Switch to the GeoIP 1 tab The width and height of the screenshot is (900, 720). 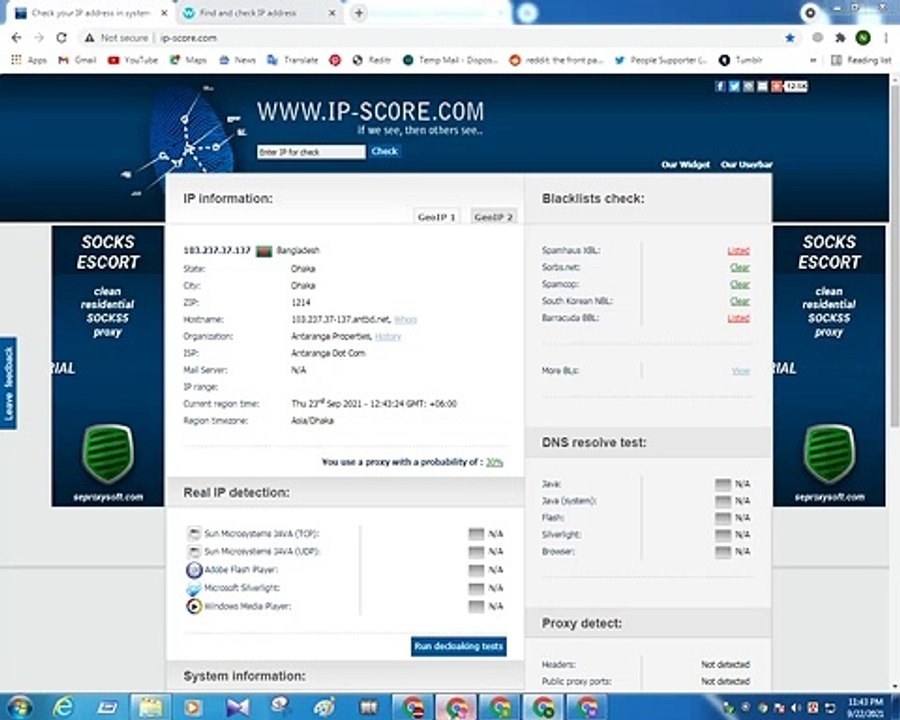[x=436, y=216]
